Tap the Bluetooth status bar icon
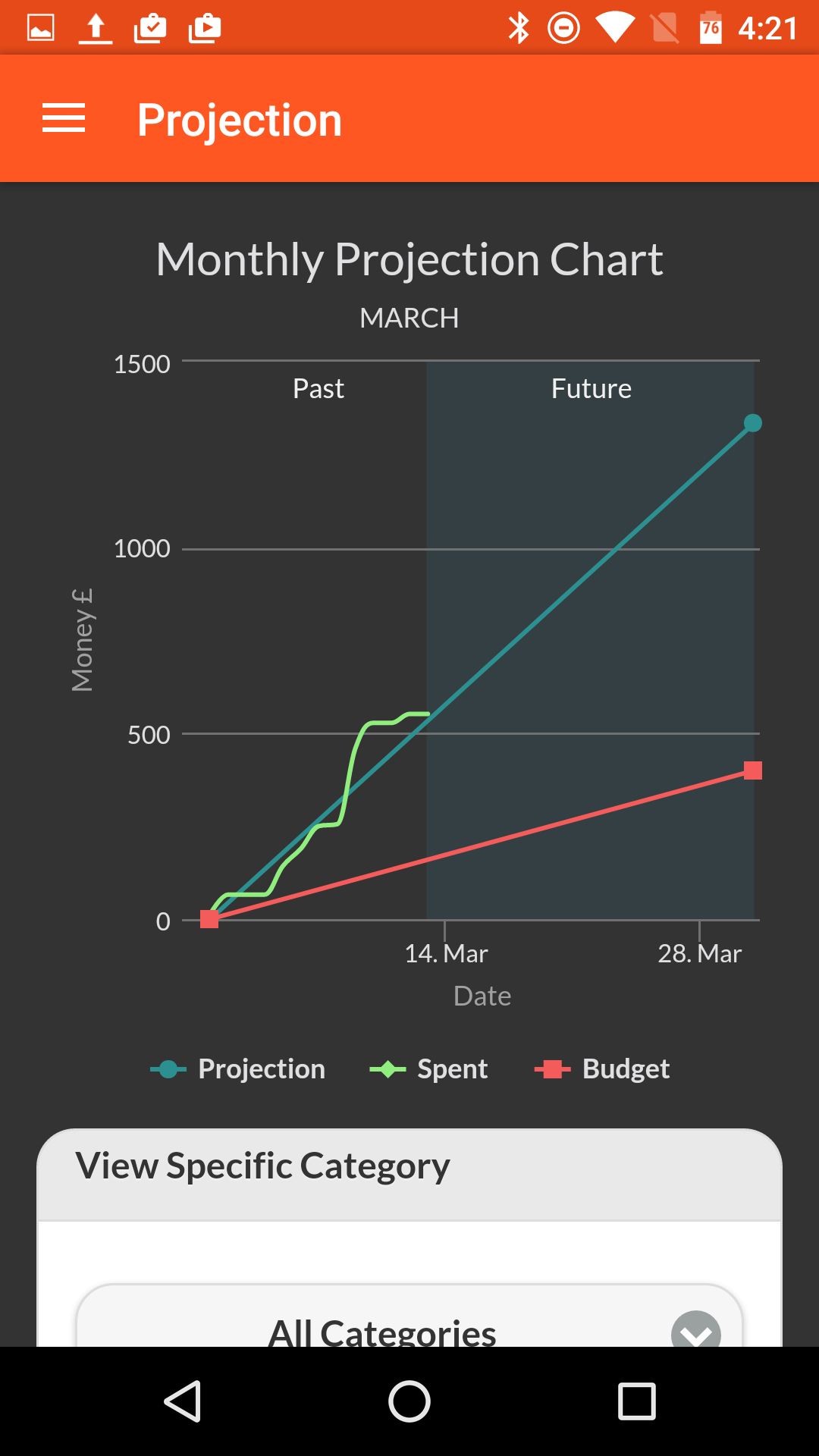 [x=519, y=28]
